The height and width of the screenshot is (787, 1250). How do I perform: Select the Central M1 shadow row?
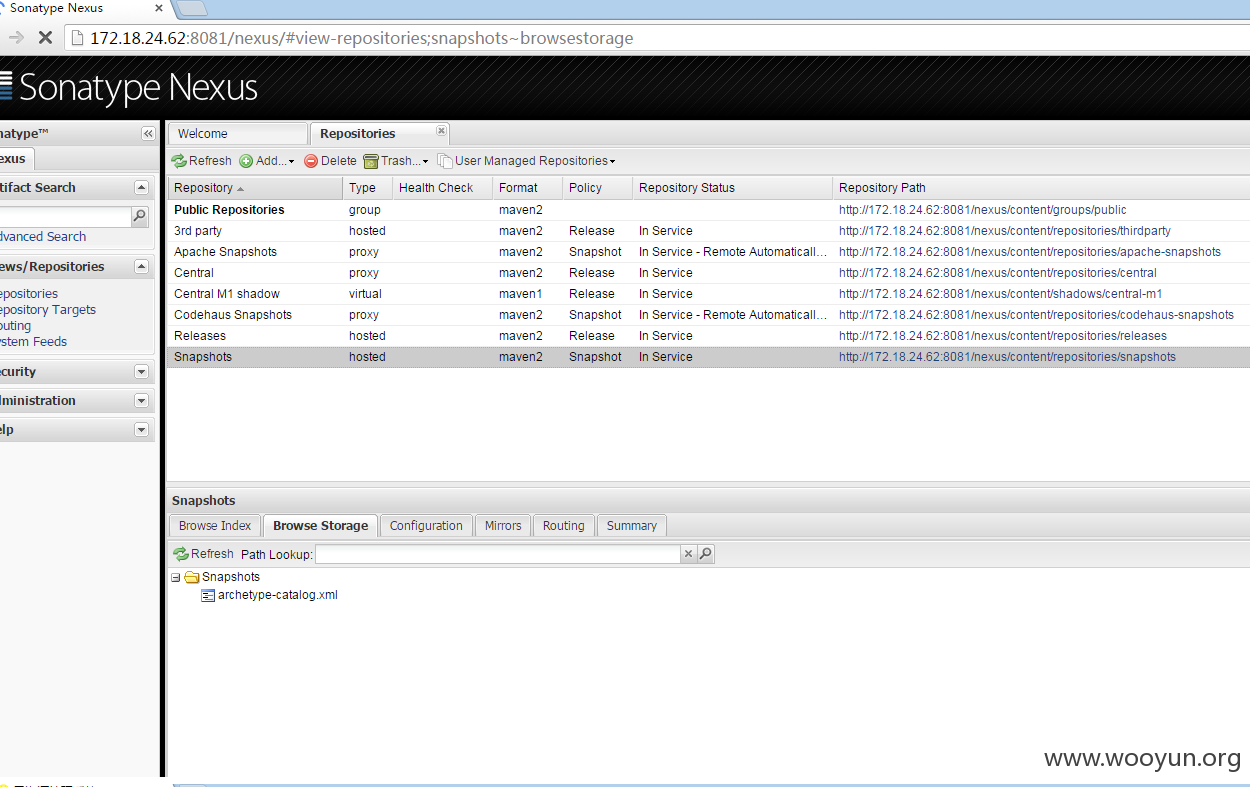click(708, 294)
